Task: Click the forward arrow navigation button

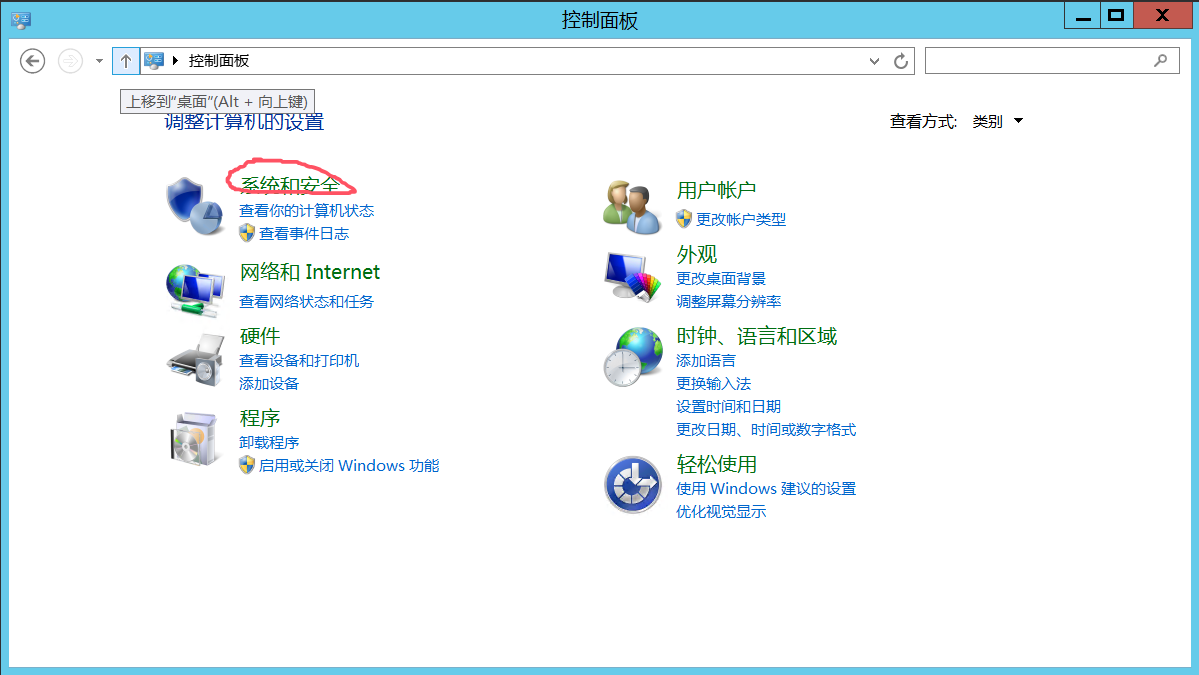Action: point(70,61)
